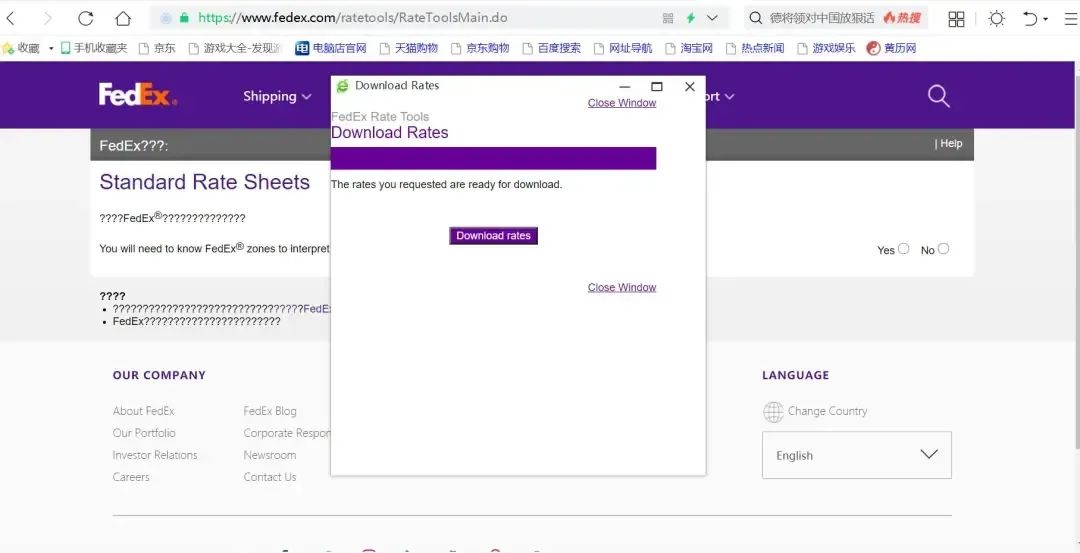This screenshot has width=1080, height=553.
Task: Open the 收藏 favorites star bookmark
Action: pos(21,48)
